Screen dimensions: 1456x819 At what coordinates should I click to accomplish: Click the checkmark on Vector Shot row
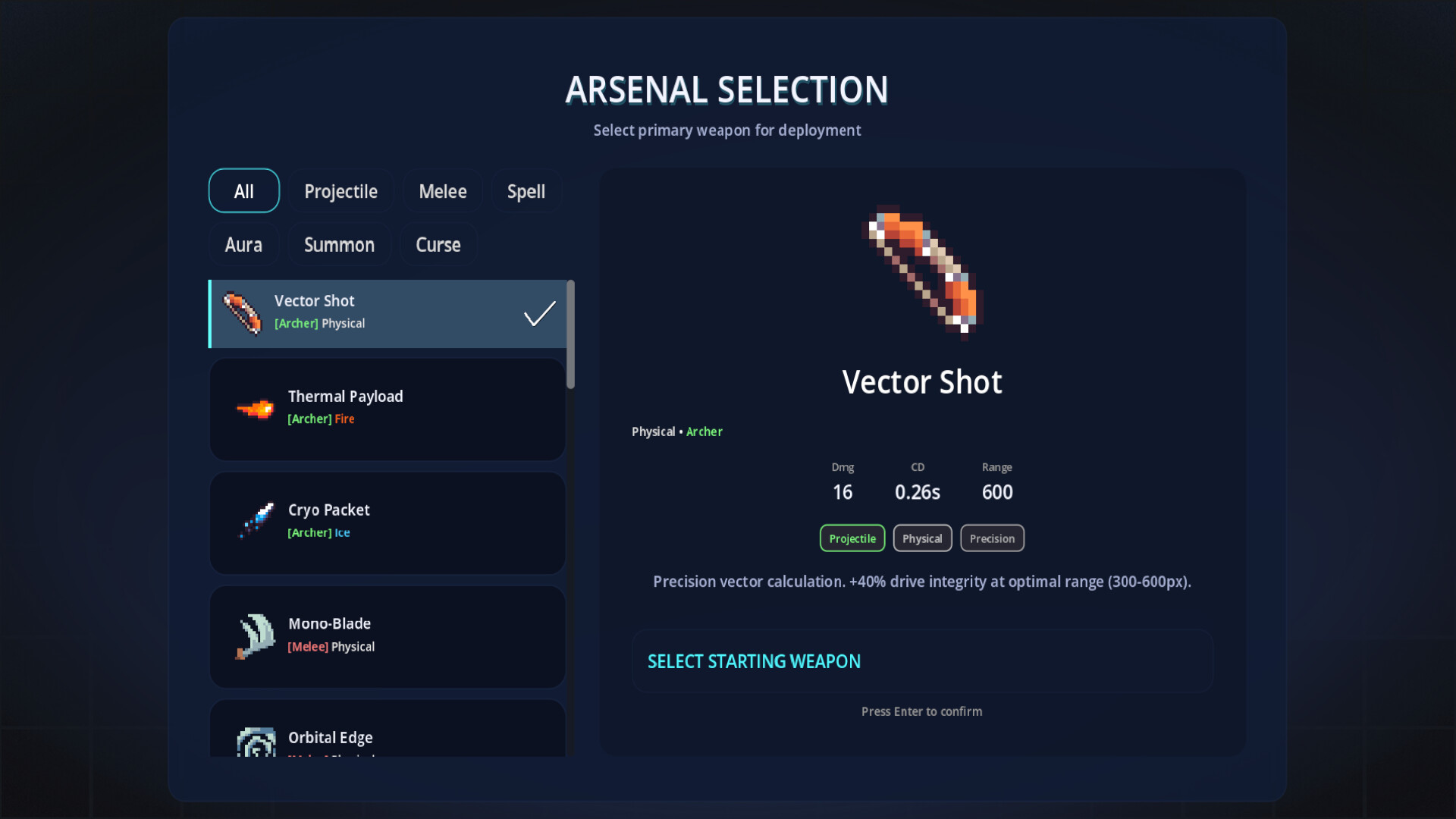539,313
